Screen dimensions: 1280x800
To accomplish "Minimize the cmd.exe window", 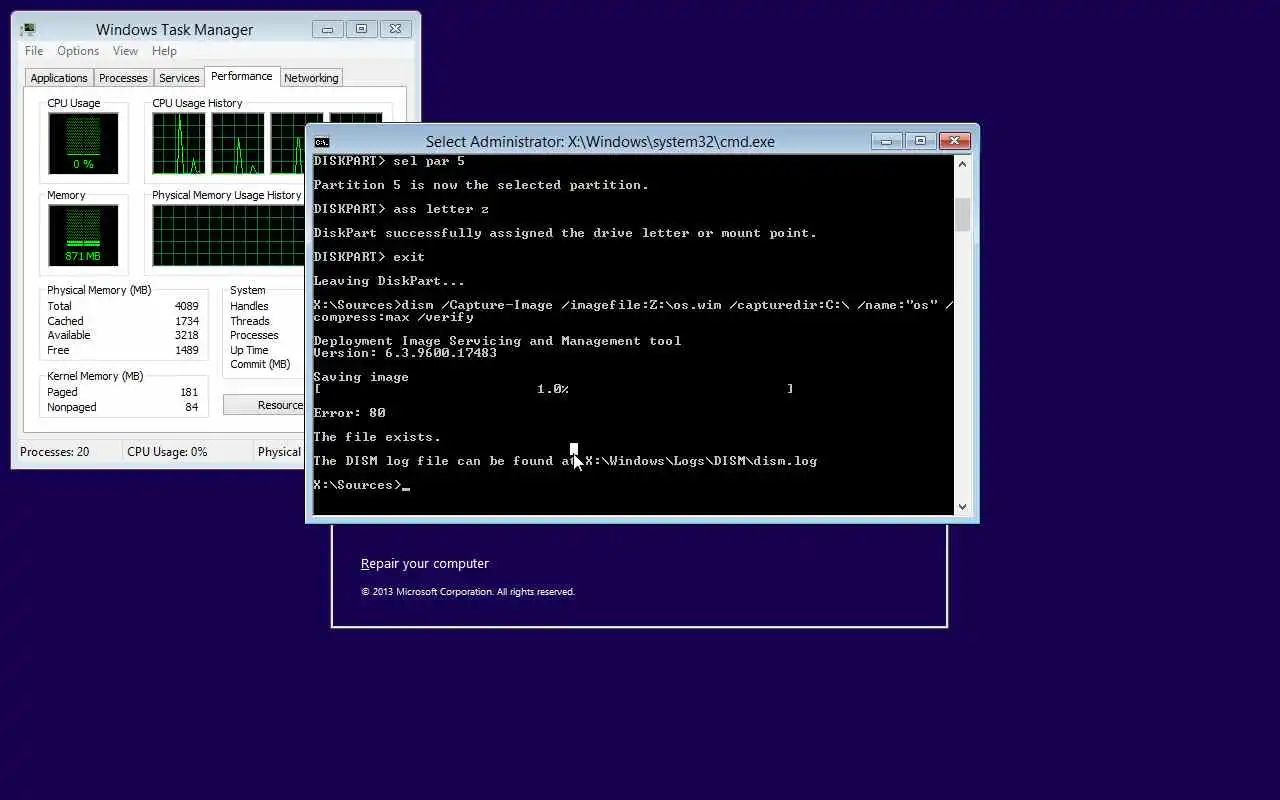I will click(886, 141).
